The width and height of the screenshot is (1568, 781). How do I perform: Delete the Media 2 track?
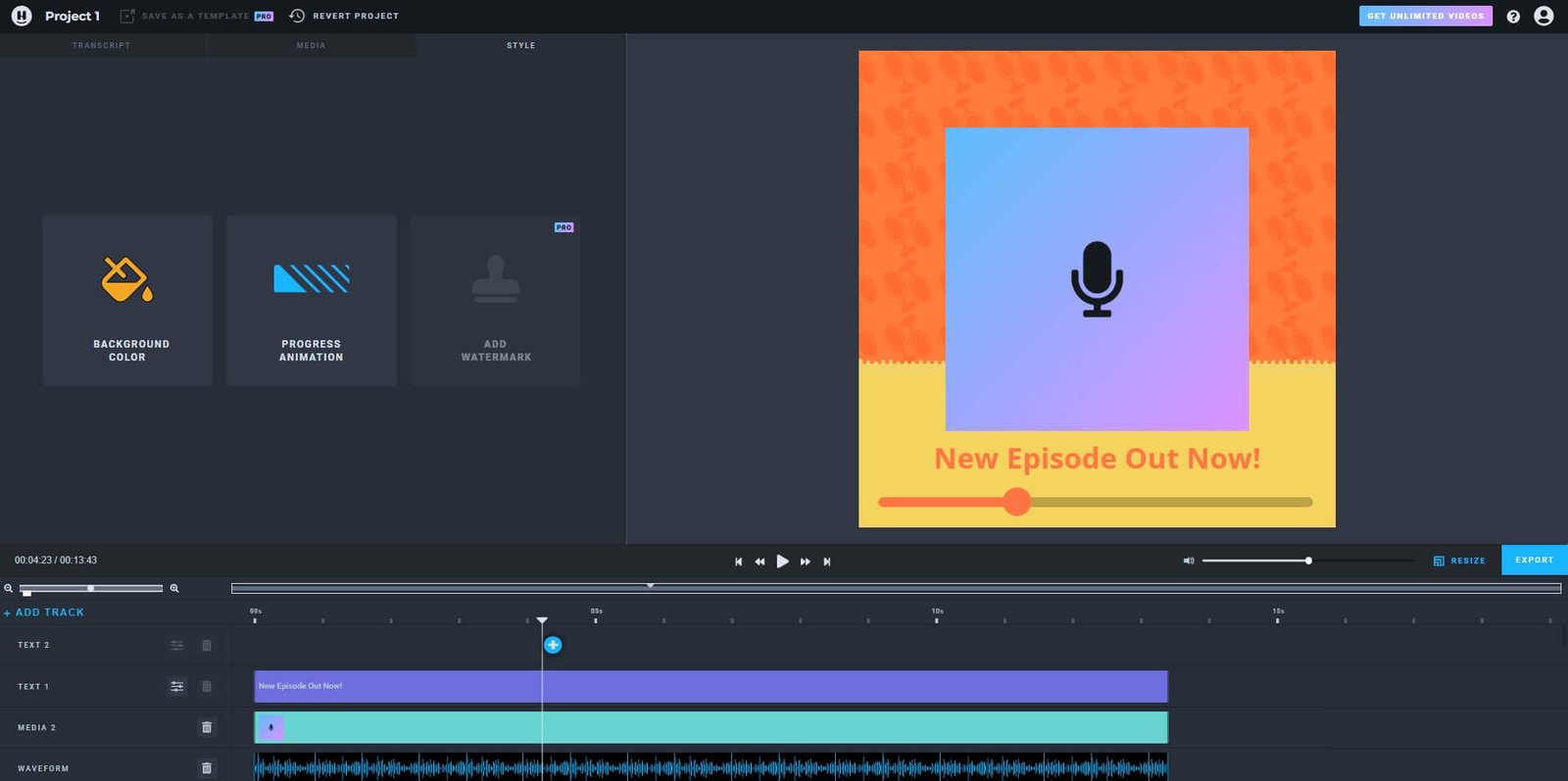click(207, 727)
